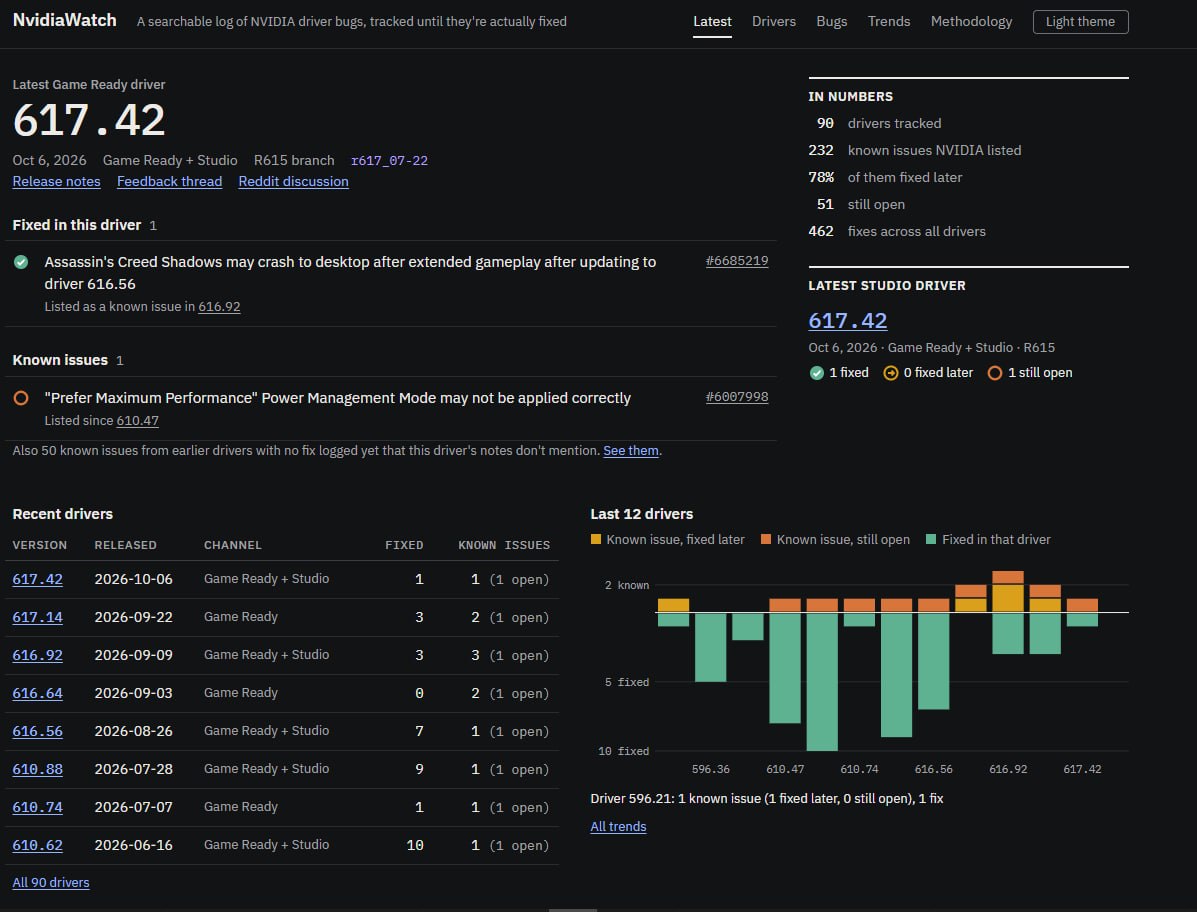The image size is (1197, 912).
Task: Click the green fixed checkmark beside Assassin's Creed Shadows
Action: click(x=21, y=263)
